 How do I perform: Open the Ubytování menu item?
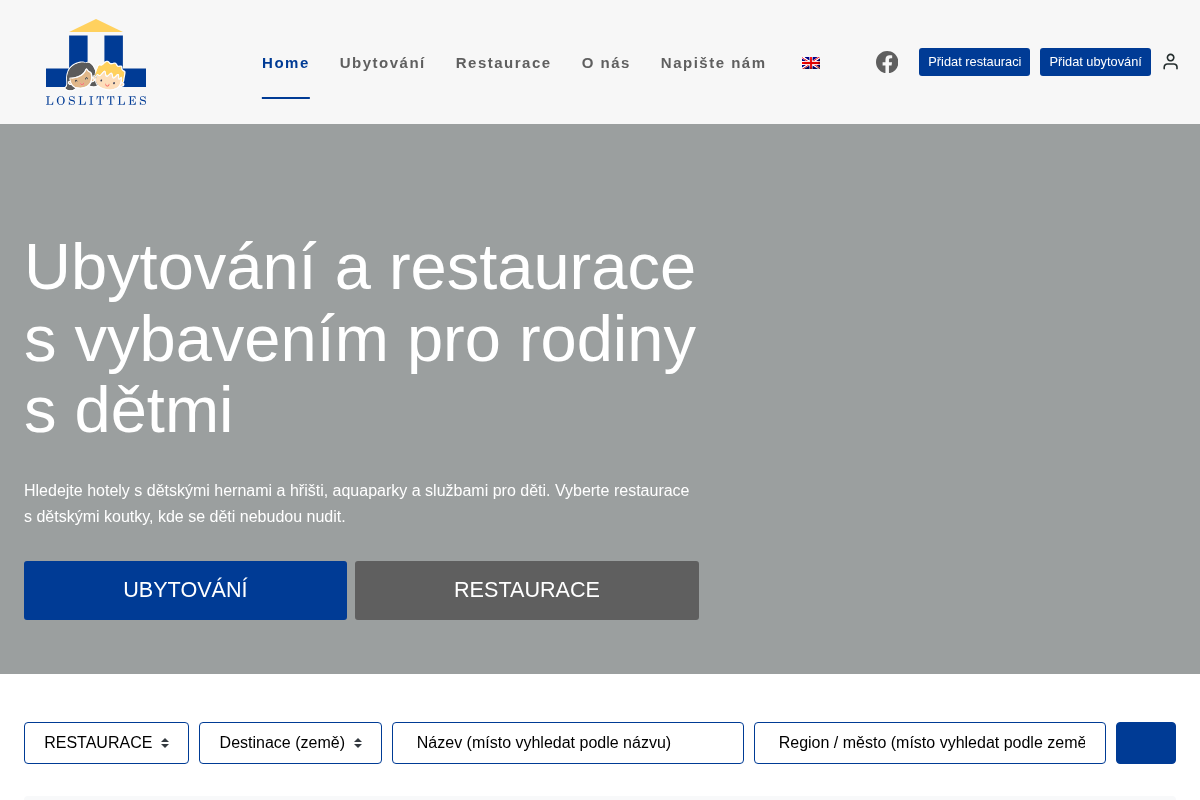click(383, 63)
